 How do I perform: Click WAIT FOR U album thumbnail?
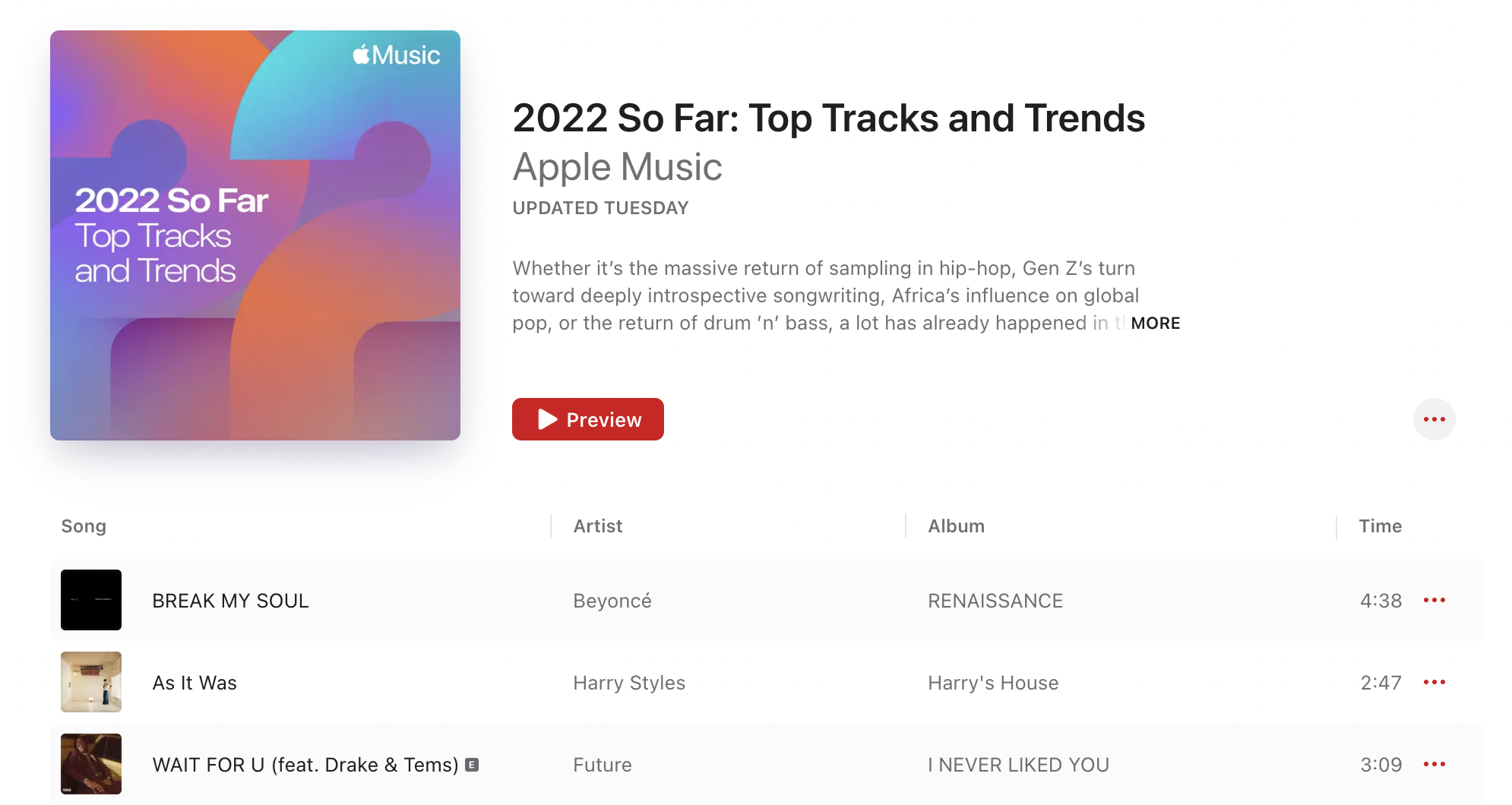click(91, 764)
